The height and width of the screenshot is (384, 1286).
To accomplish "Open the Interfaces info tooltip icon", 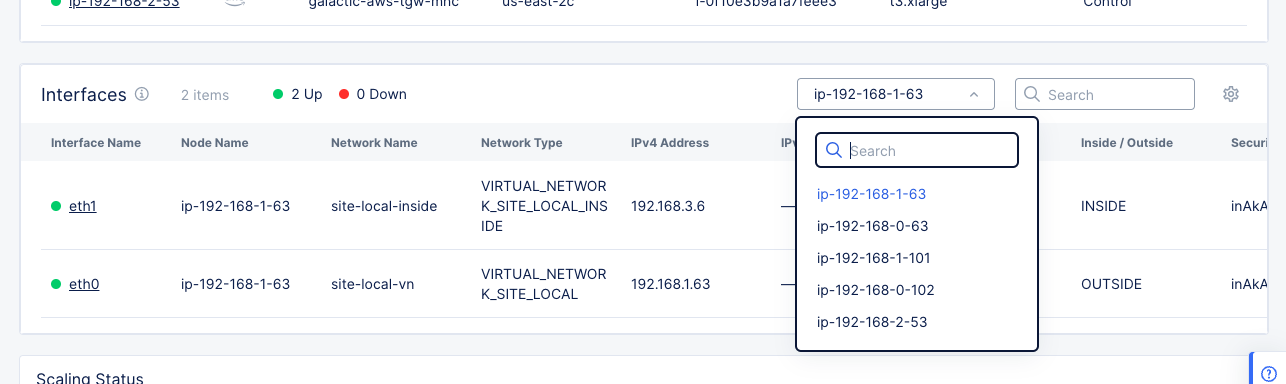I will [142, 94].
